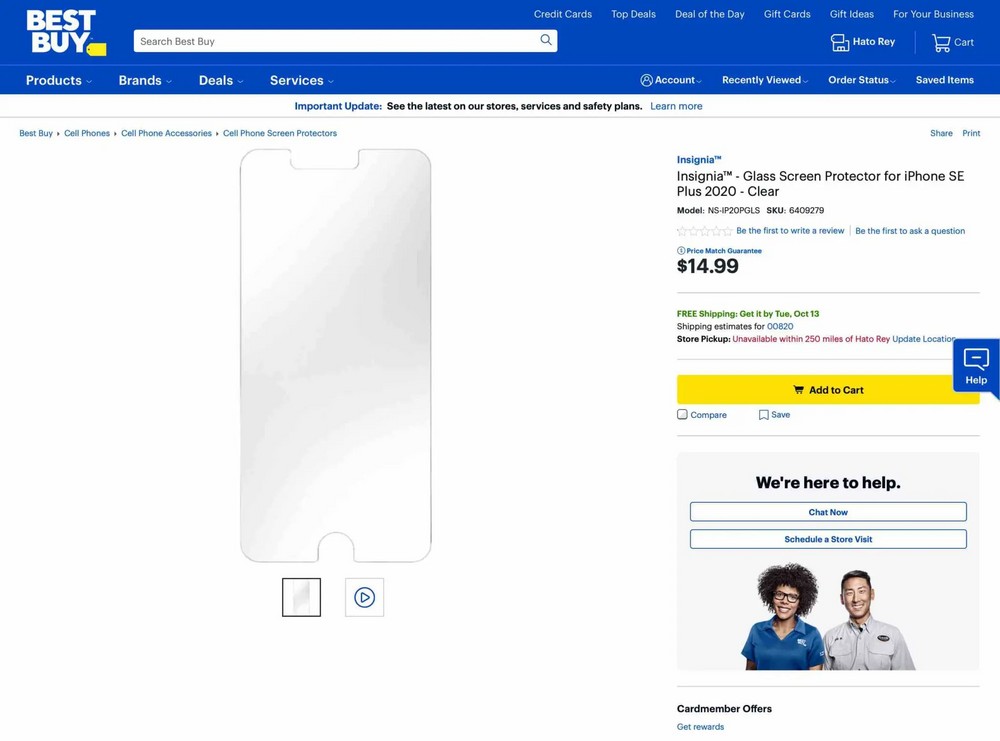Expand the Products dropdown menu
1000x741 pixels.
coord(59,80)
